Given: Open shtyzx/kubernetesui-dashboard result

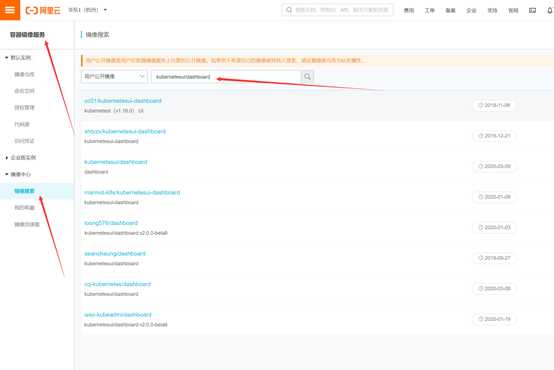Looking at the screenshot, I should pyautogui.click(x=125, y=131).
